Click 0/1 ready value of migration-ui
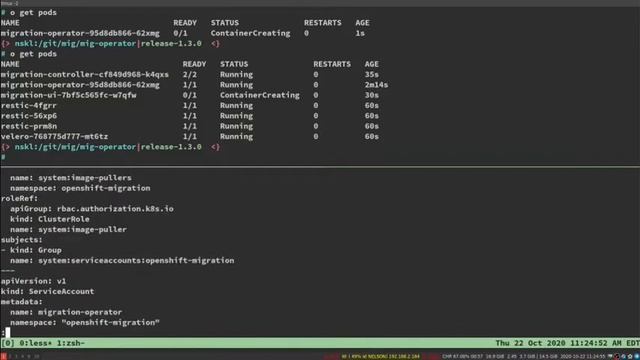640x360 pixels. (x=189, y=95)
